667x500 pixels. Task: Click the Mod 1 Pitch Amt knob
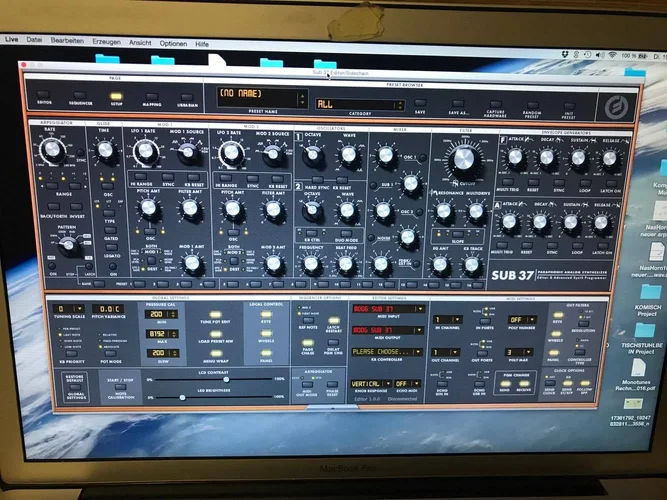click(148, 208)
